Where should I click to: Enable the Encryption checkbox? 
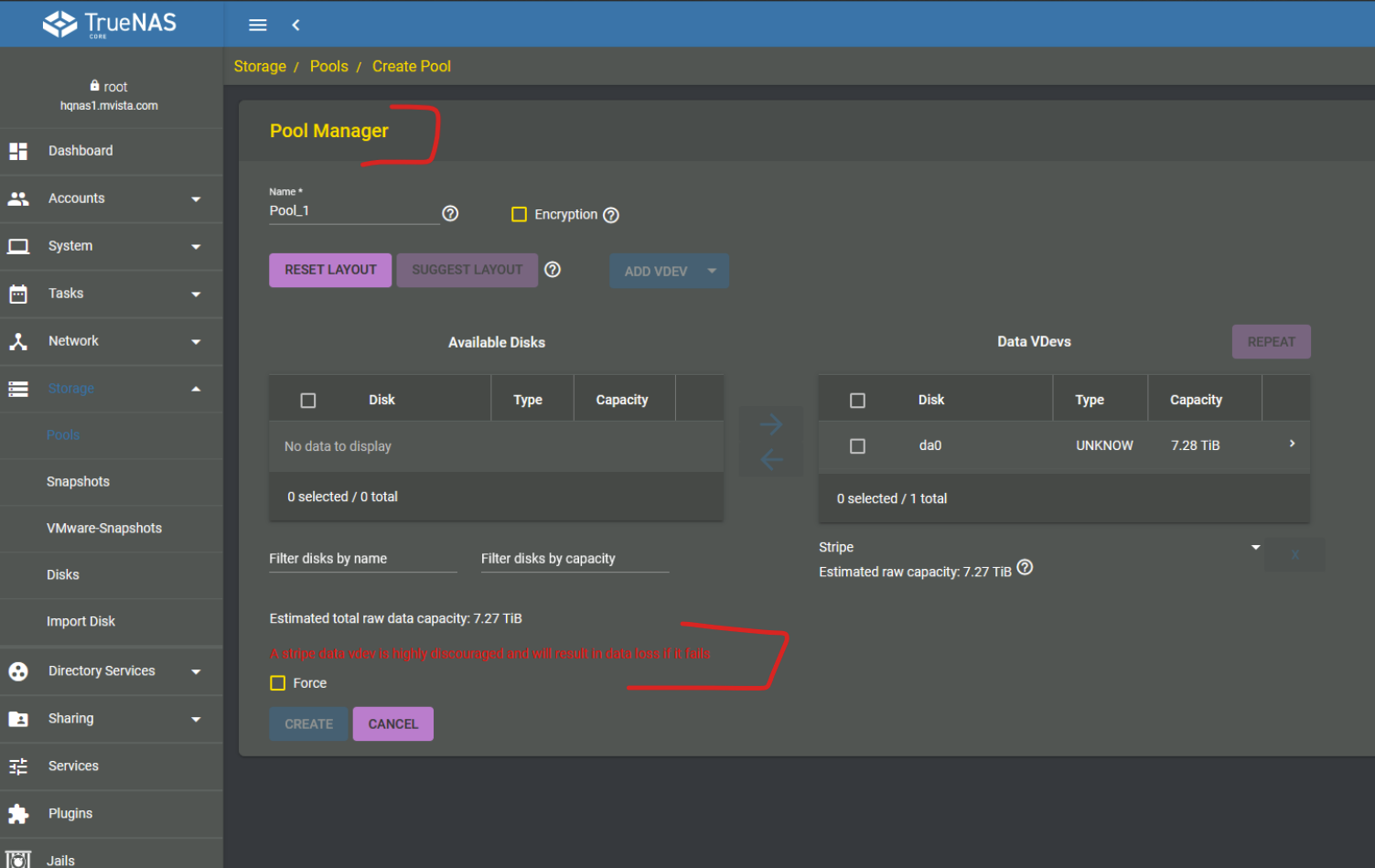(x=519, y=214)
